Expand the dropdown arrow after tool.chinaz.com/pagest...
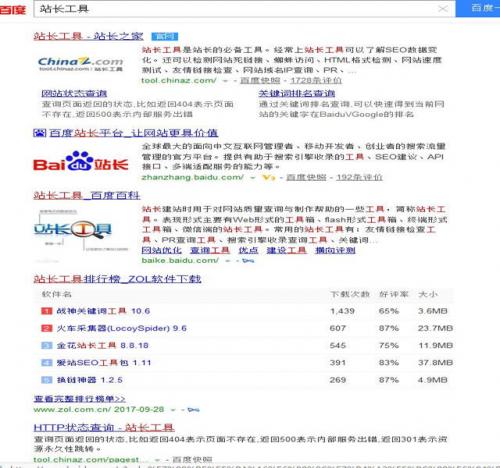Viewport: 500px width, 468px height. (x=157, y=460)
